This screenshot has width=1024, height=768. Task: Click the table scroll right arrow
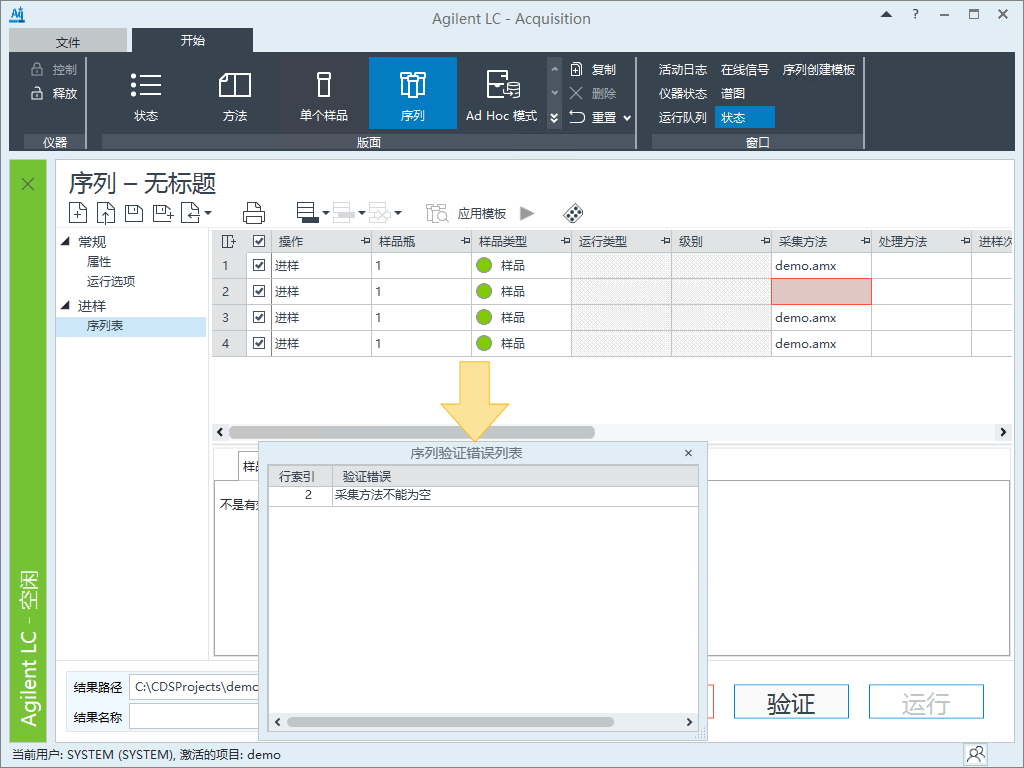pos(1003,432)
